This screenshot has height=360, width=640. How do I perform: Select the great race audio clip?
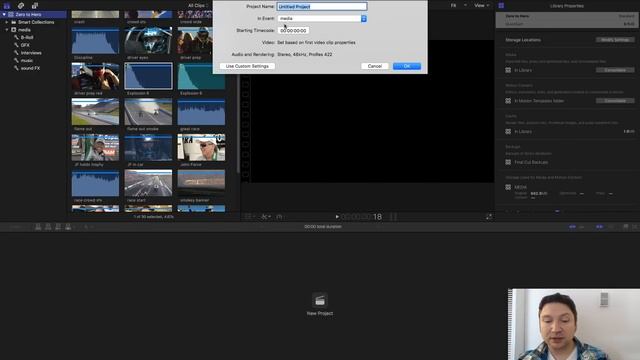point(201,112)
